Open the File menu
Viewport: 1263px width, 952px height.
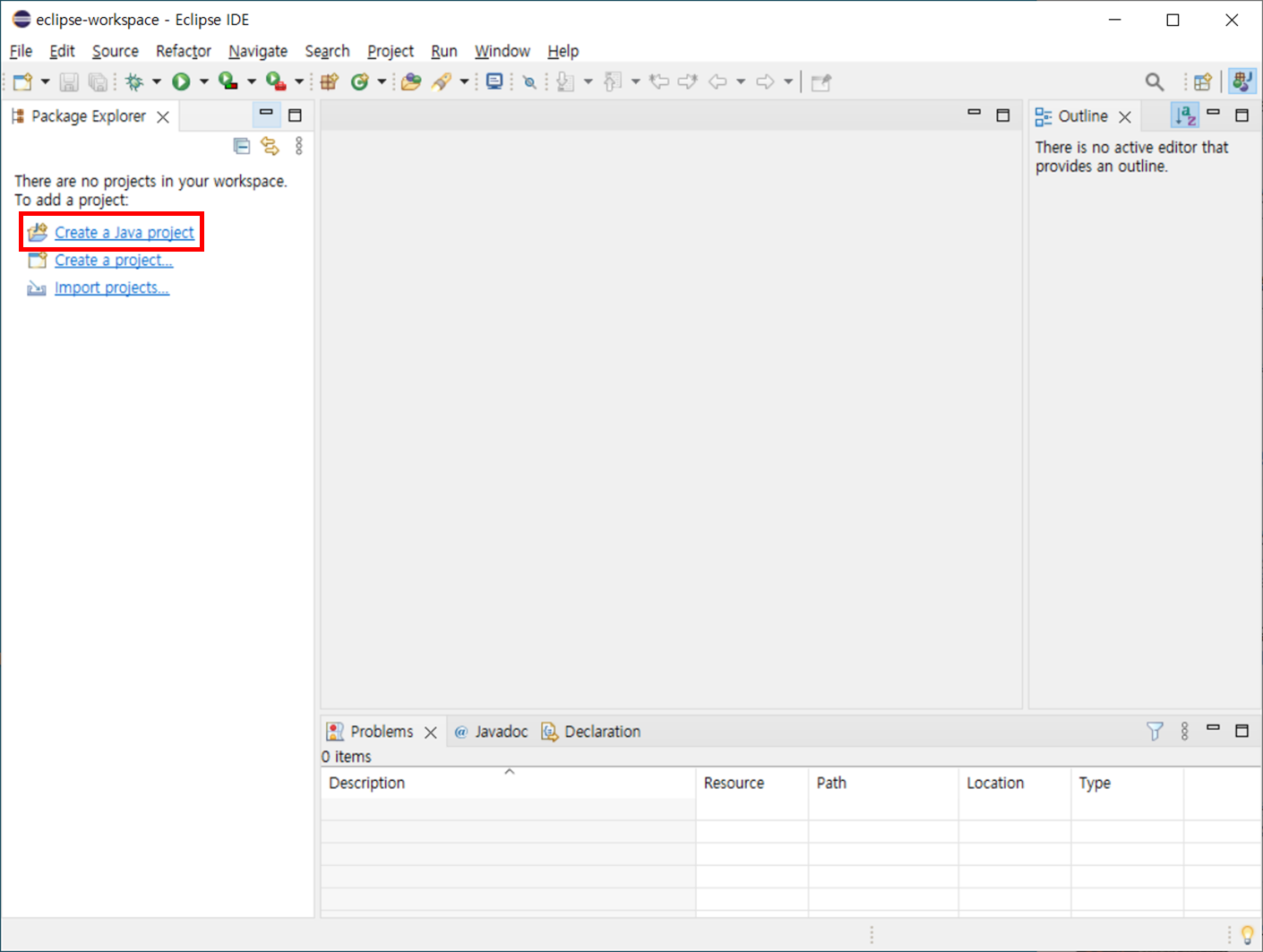click(21, 51)
